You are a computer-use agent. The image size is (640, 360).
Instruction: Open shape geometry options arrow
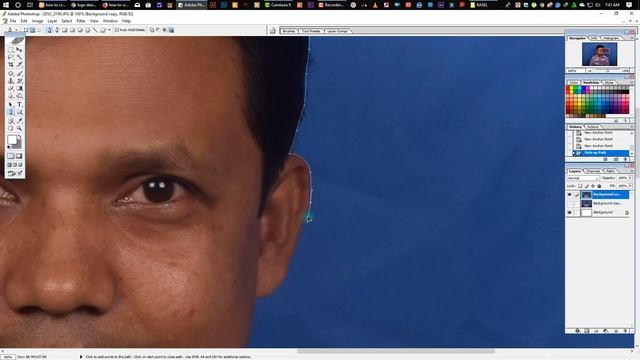click(x=109, y=30)
